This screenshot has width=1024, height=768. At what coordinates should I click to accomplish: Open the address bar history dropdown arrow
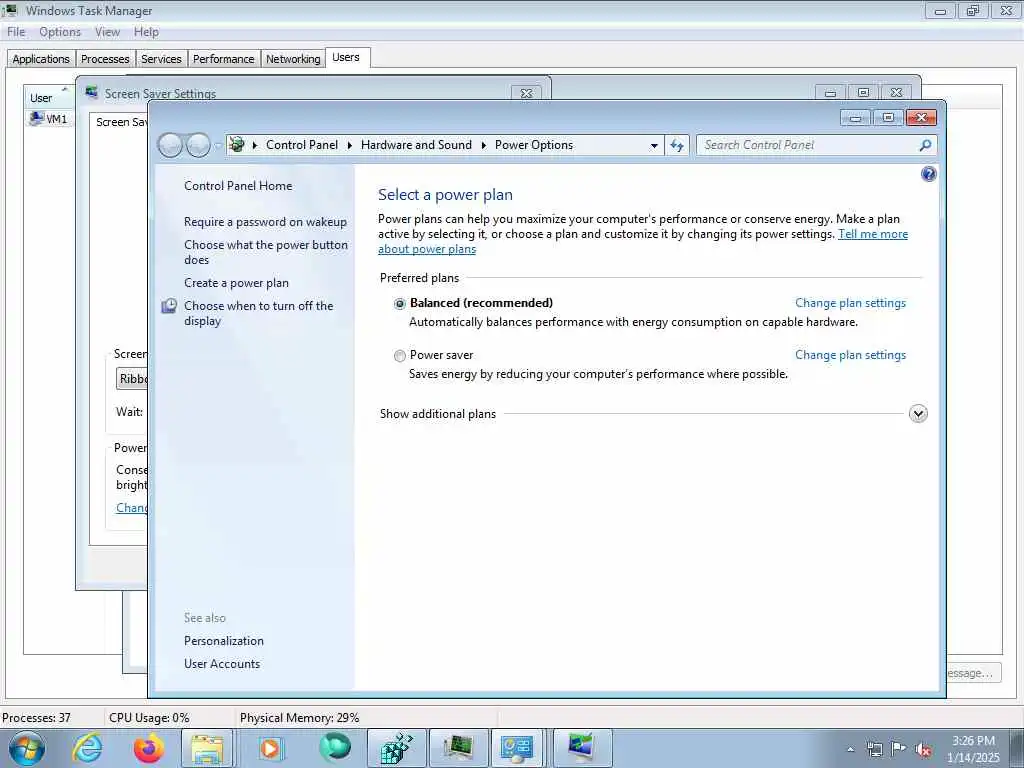pyautogui.click(x=654, y=146)
